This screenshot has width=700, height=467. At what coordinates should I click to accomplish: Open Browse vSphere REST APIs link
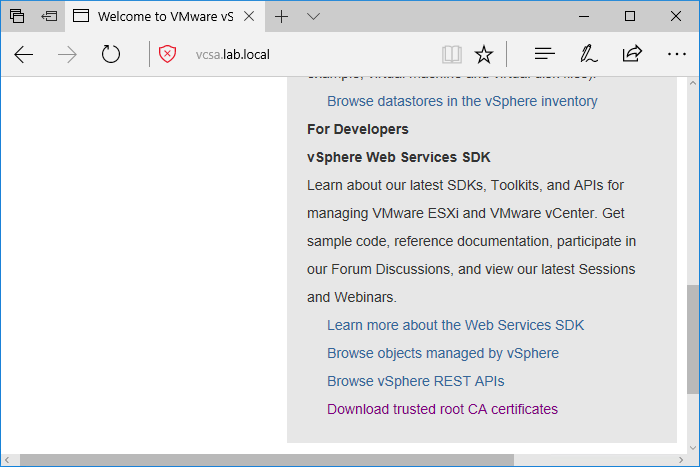tap(416, 381)
